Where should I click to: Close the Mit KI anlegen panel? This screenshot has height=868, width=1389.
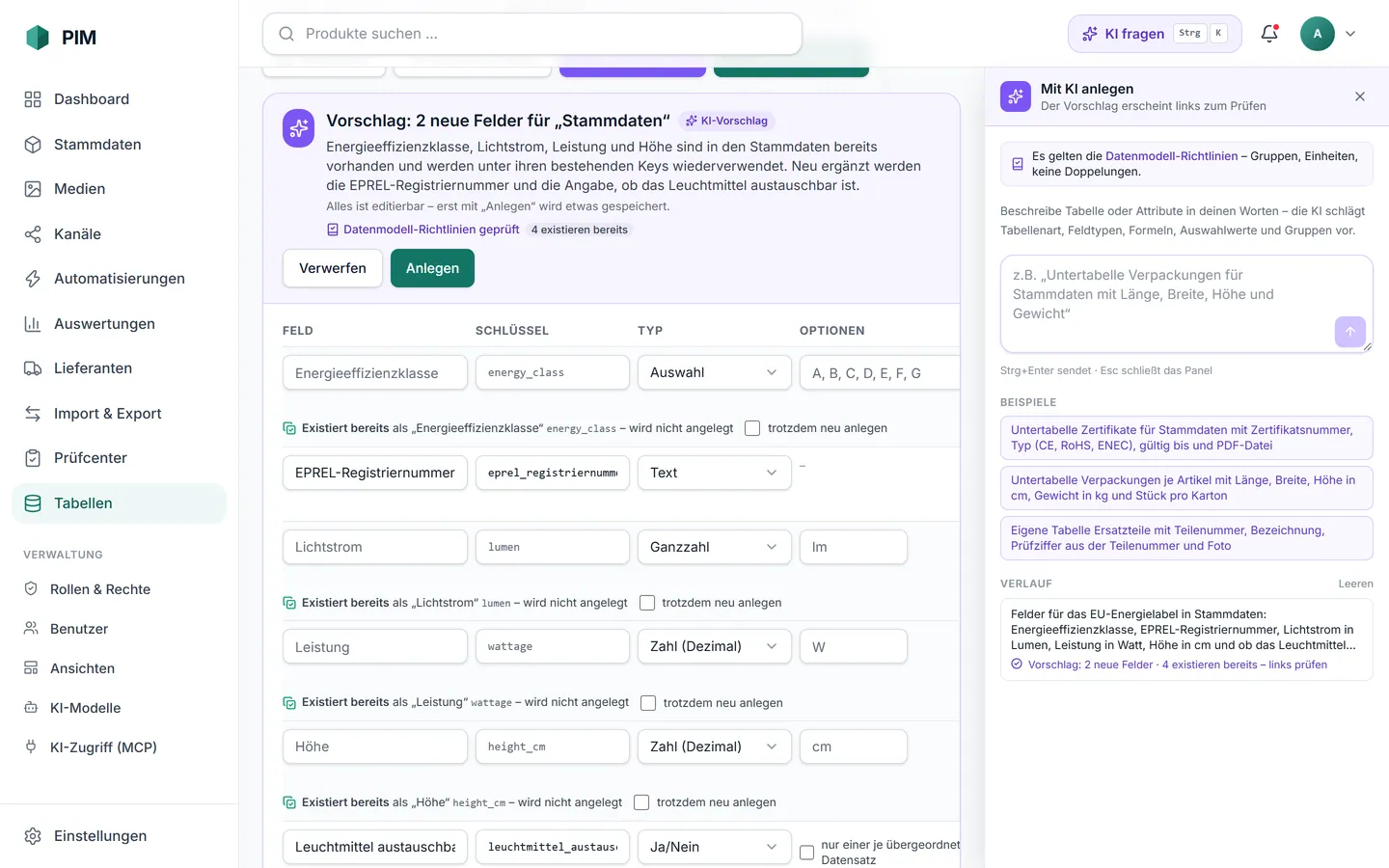1360,96
